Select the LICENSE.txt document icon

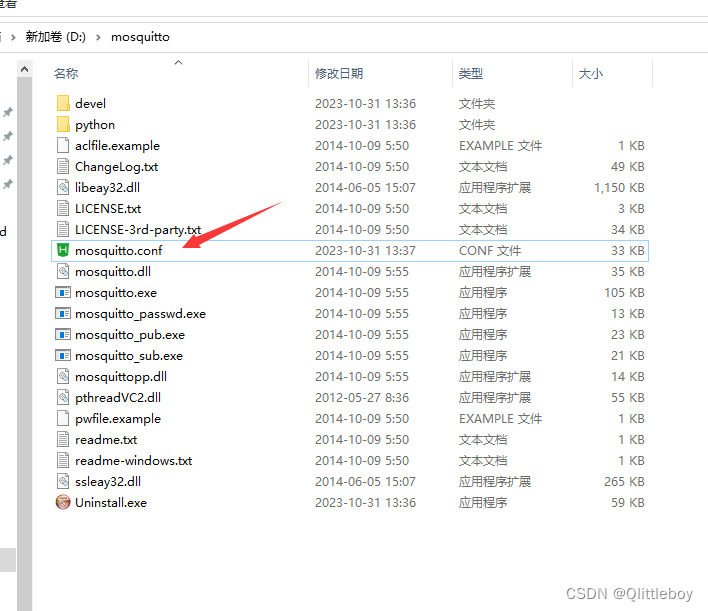tap(63, 209)
